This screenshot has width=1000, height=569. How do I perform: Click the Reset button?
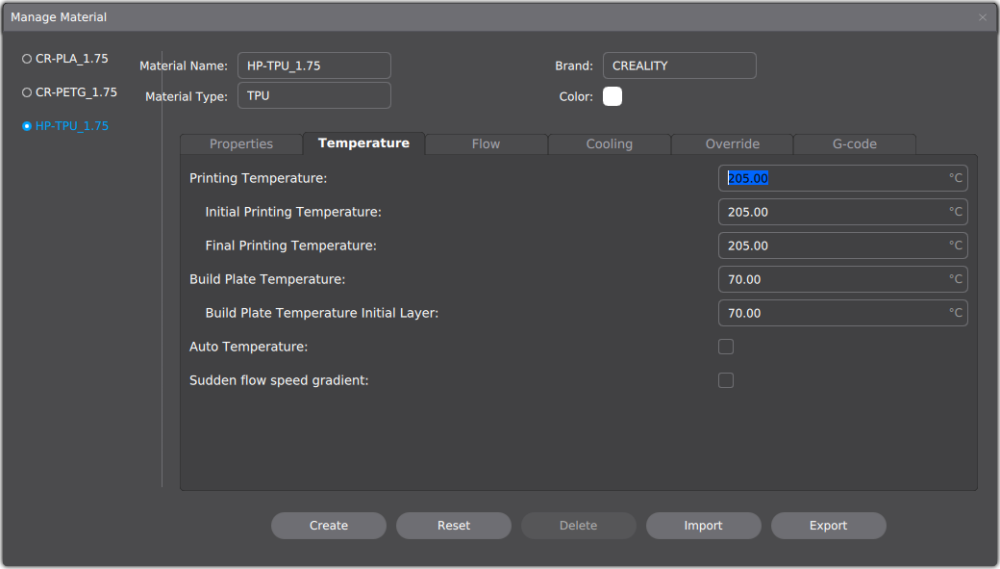453,526
